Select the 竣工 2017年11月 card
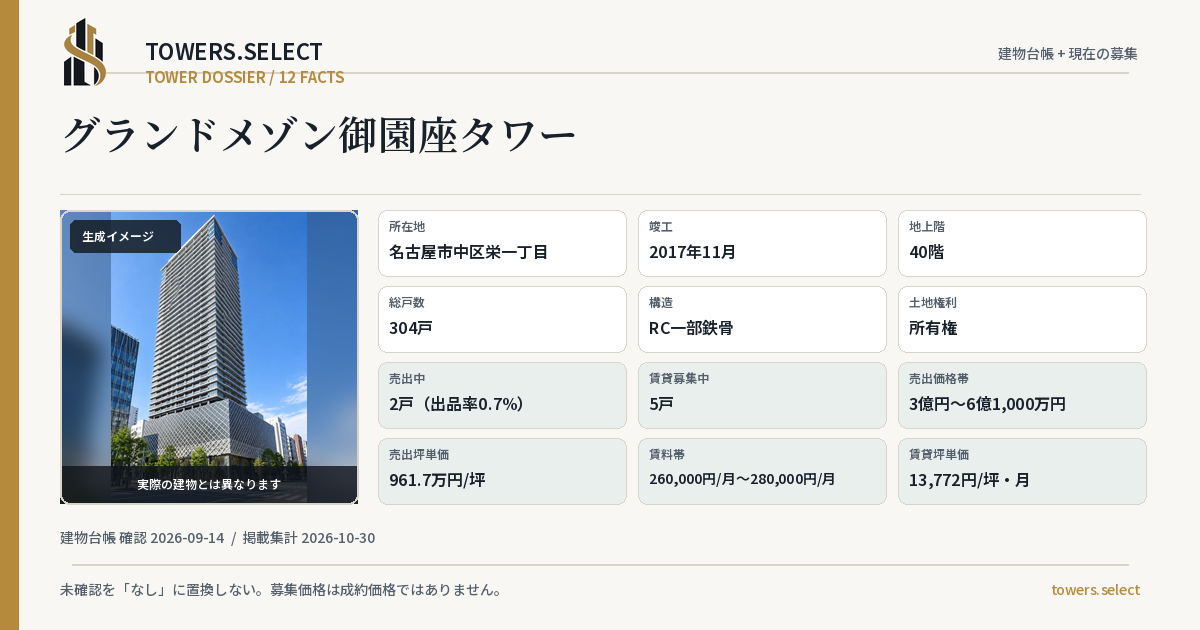 coord(762,243)
